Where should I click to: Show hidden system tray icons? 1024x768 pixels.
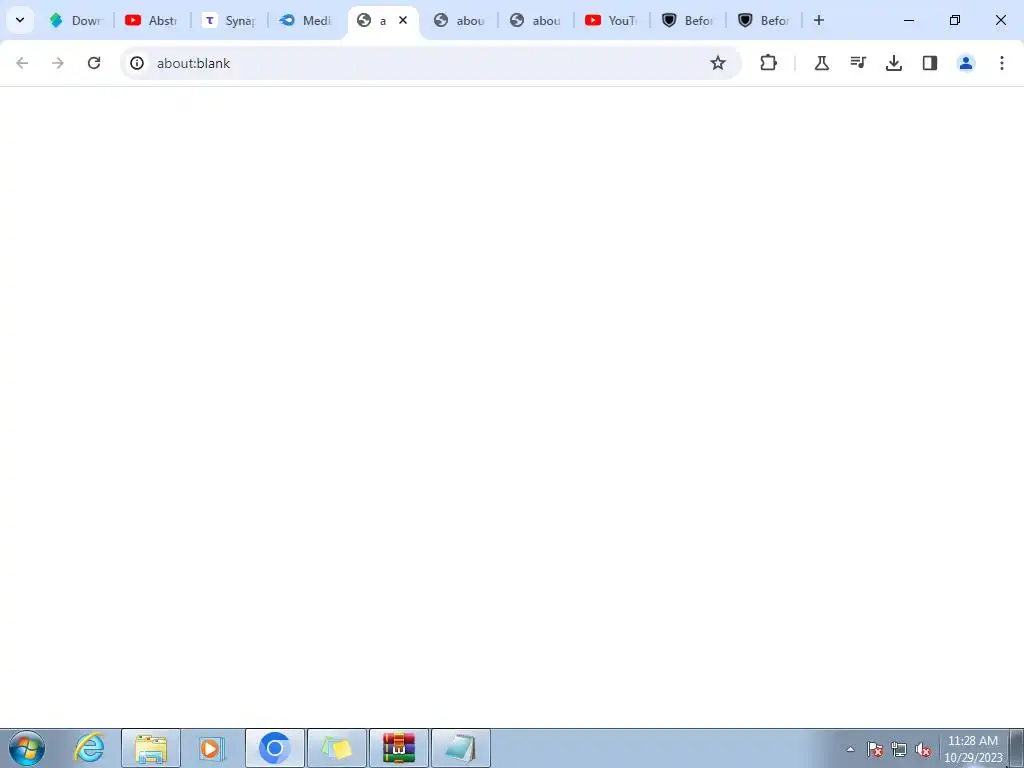[x=850, y=749]
